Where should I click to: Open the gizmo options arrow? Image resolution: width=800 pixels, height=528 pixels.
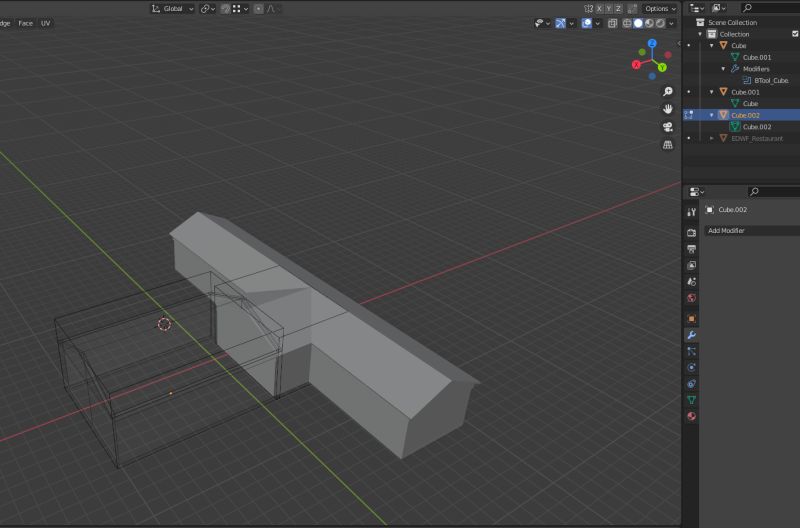click(x=571, y=23)
